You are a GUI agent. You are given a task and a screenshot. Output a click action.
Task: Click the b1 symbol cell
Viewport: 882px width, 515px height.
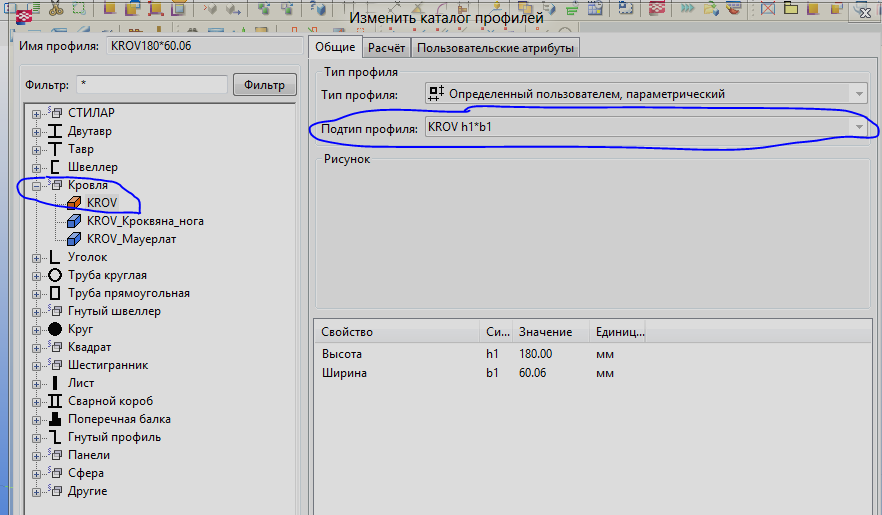pyautogui.click(x=492, y=373)
